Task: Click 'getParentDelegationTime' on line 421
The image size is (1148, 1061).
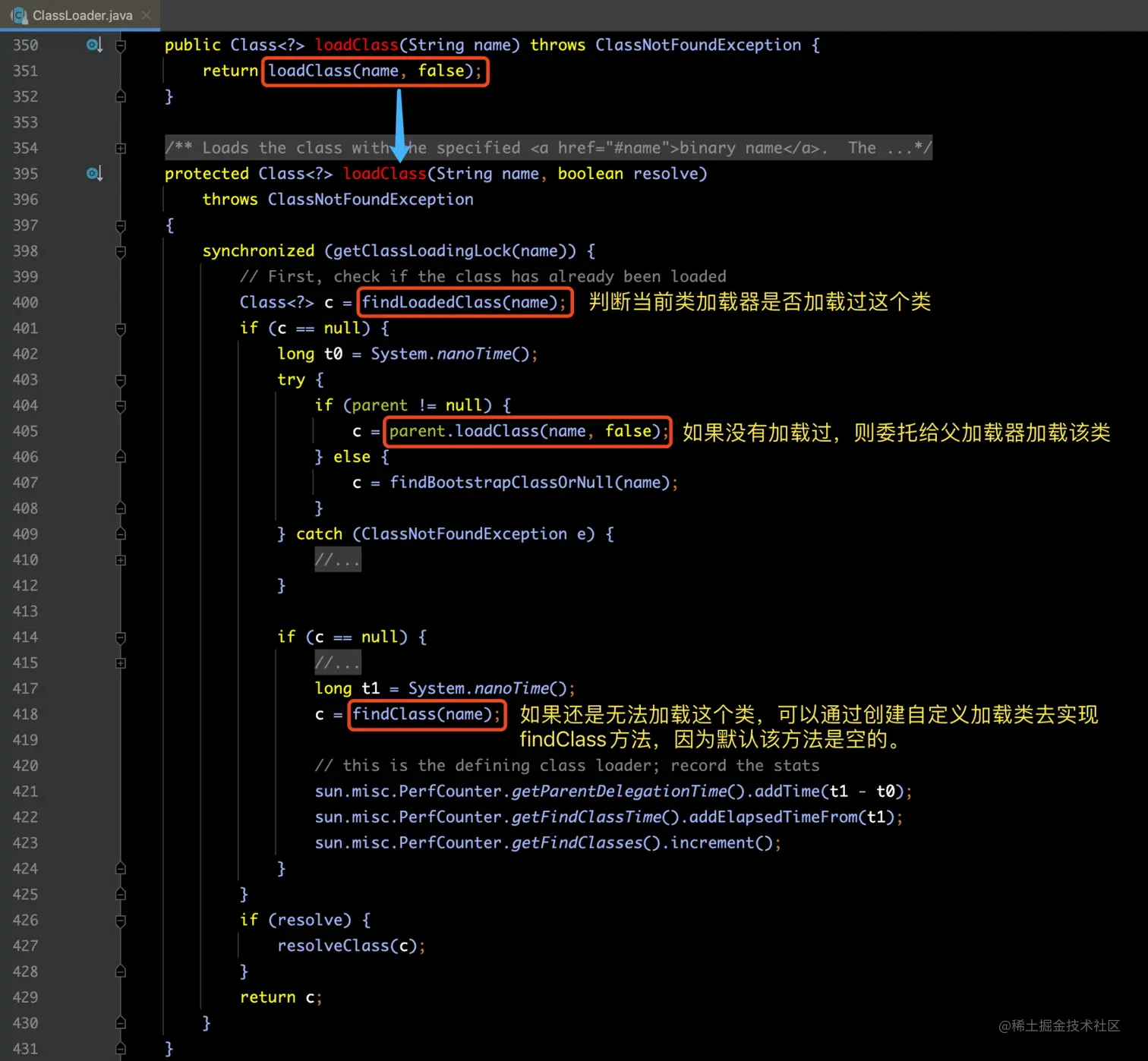Action: [619, 792]
